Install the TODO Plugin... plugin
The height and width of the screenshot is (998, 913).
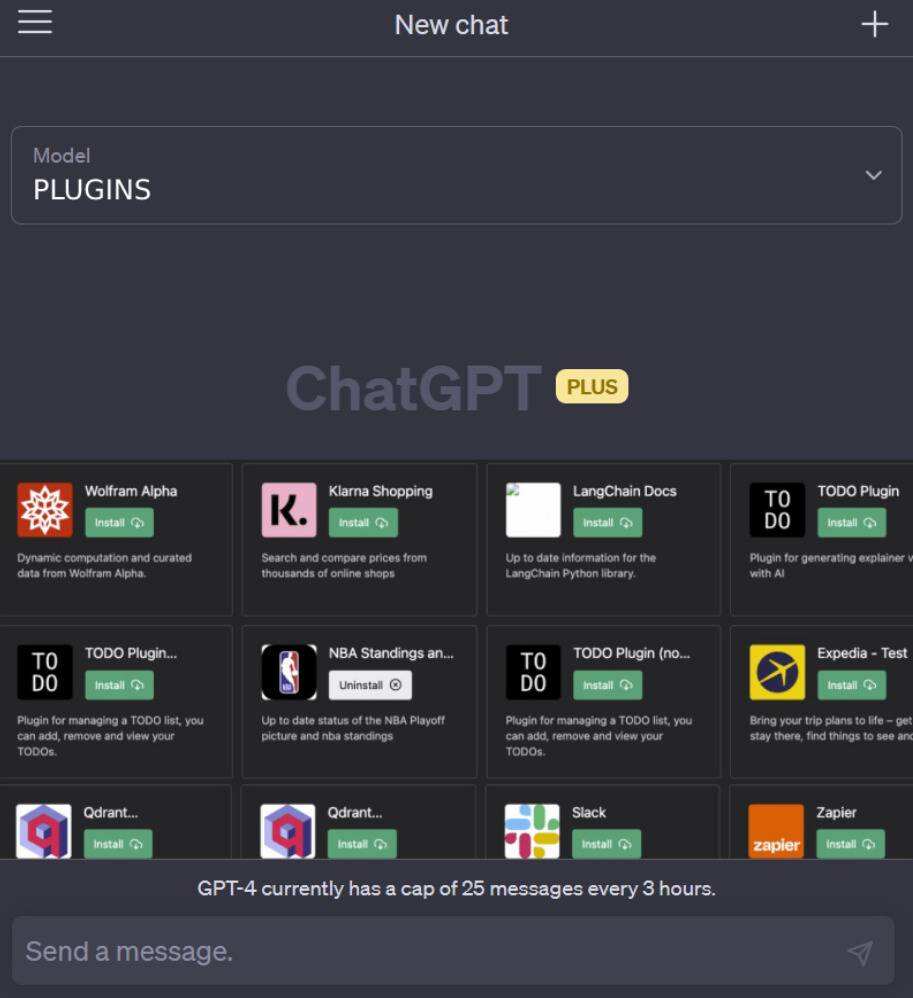(119, 685)
